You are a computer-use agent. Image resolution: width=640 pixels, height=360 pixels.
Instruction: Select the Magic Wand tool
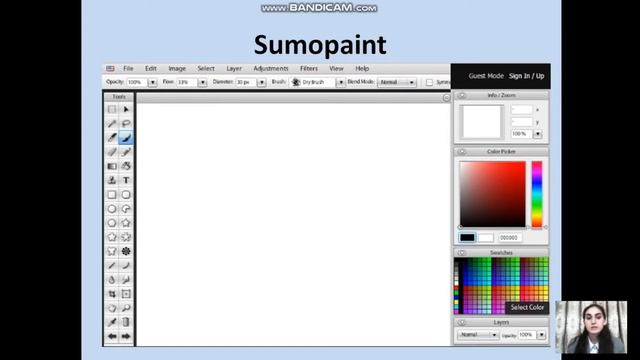[x=112, y=124]
